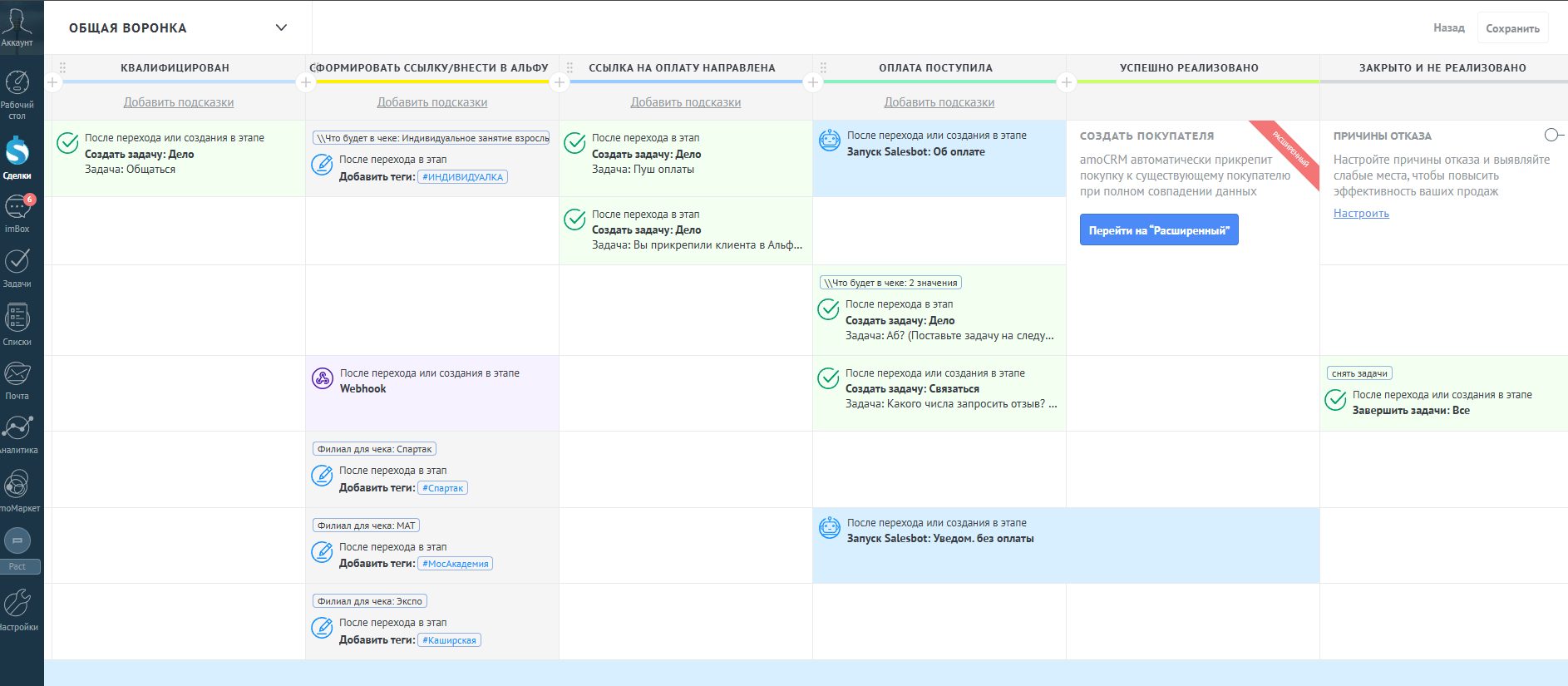Screen dimensions: 1568x686
Task: Open the Account avatar in sidebar
Action: click(17, 23)
